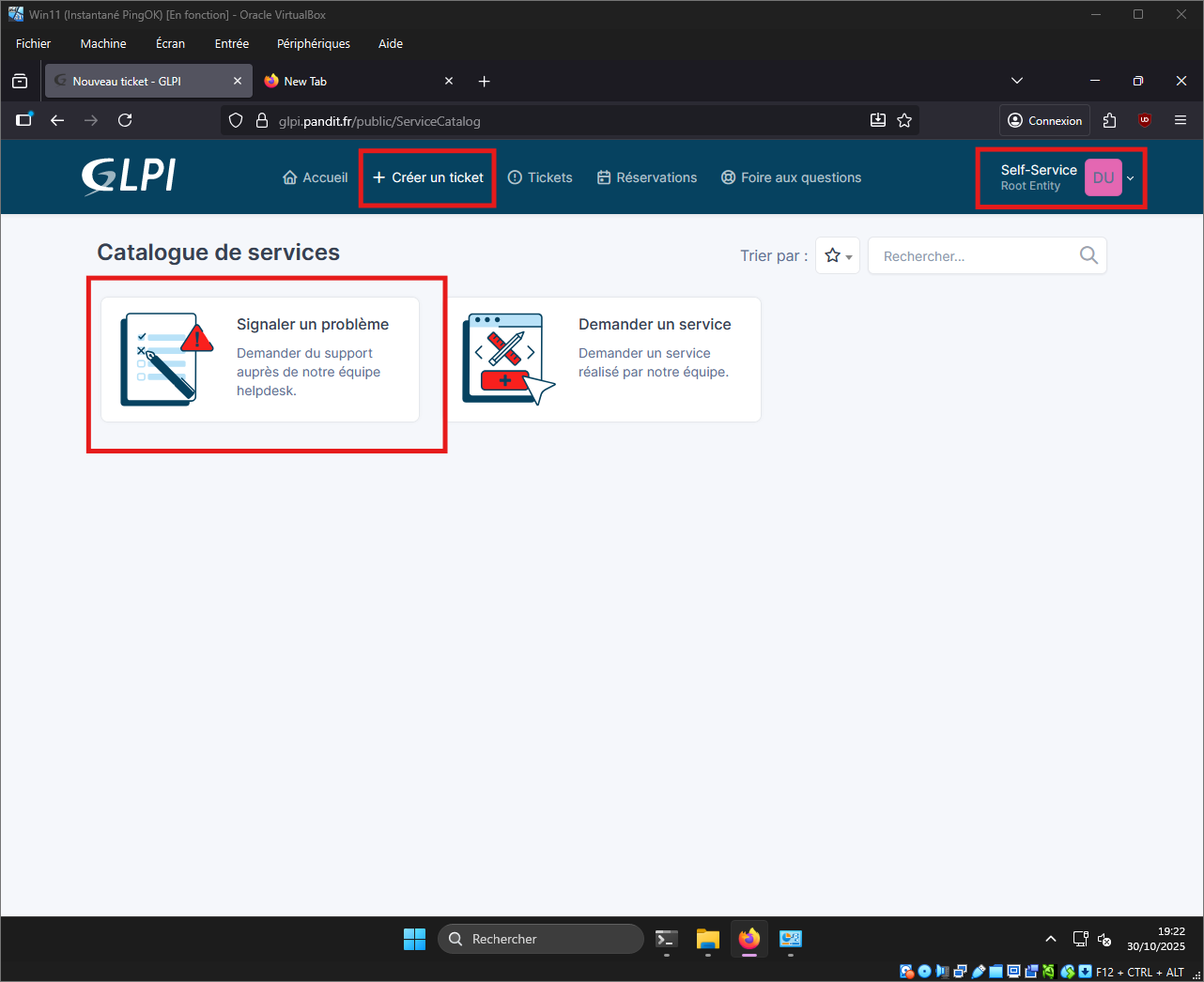The image size is (1204, 982).
Task: Open the Firefox hamburger application menu
Action: tap(1181, 120)
